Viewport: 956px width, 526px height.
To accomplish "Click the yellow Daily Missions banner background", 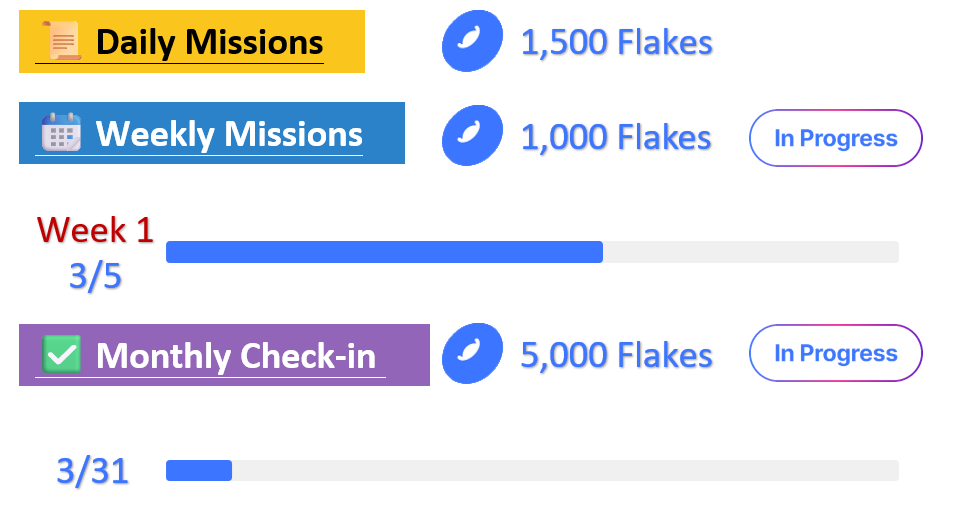I will 192,41.
